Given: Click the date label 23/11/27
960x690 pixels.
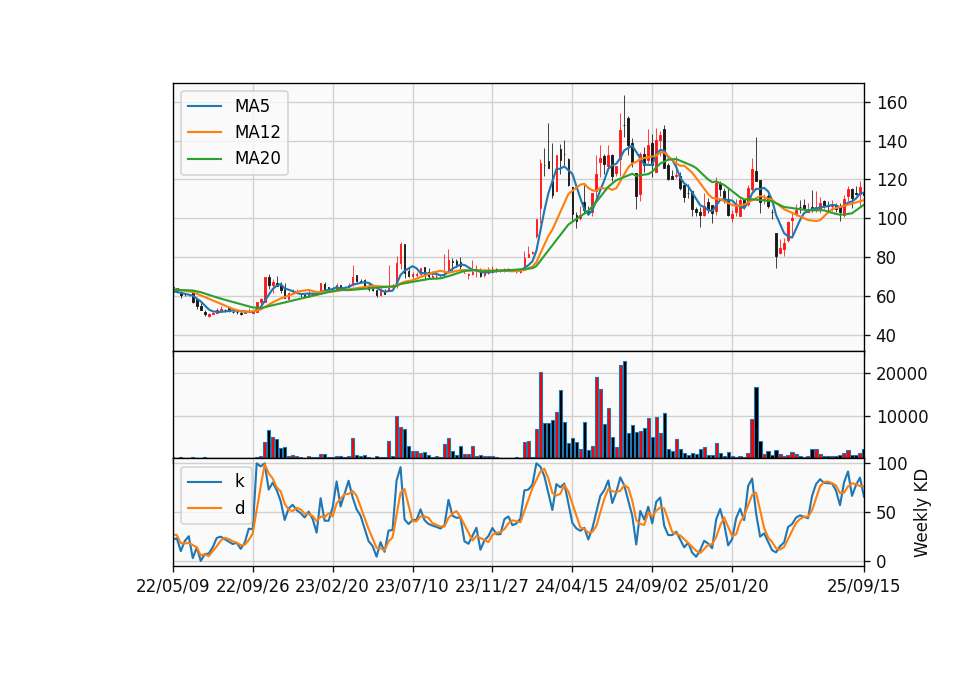Looking at the screenshot, I should [492, 586].
